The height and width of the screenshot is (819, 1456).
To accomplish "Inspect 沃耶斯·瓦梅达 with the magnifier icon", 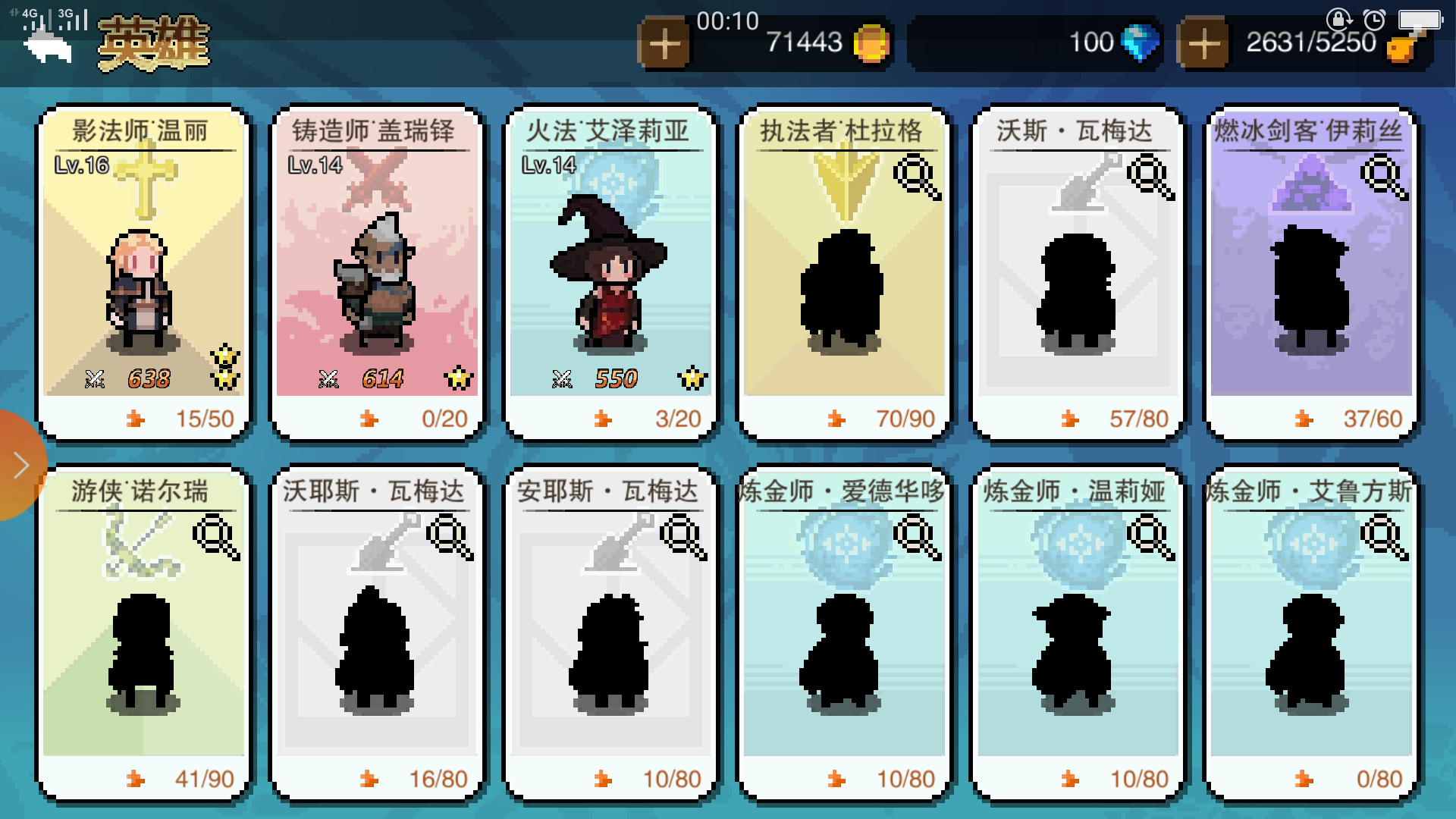I will tap(450, 537).
